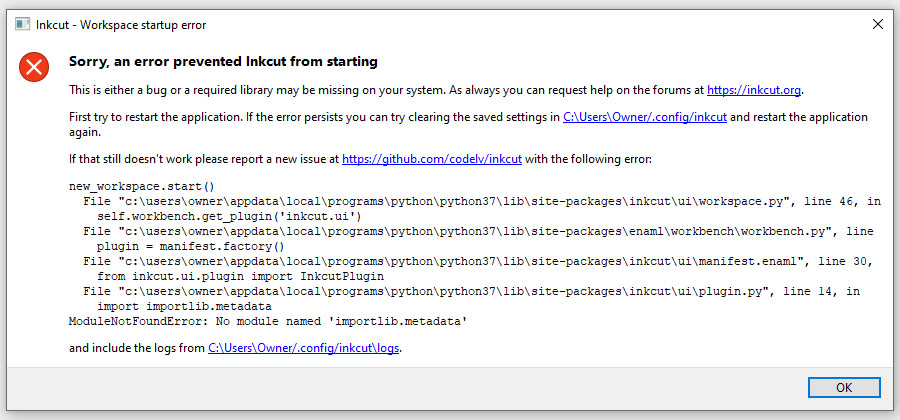The height and width of the screenshot is (420, 900).
Task: Visit the github.com/codelv/inkcut issue link
Action: click(x=432, y=159)
